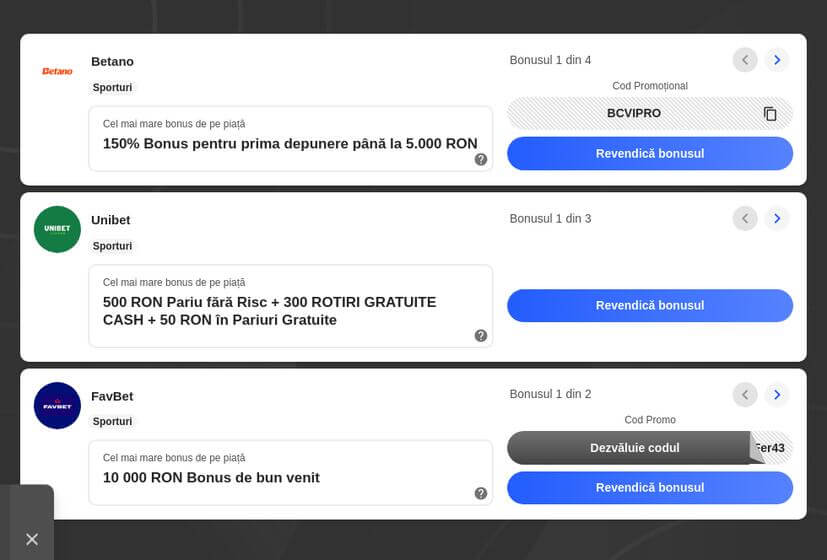
Task: Click the Betano logo
Action: tap(57, 71)
